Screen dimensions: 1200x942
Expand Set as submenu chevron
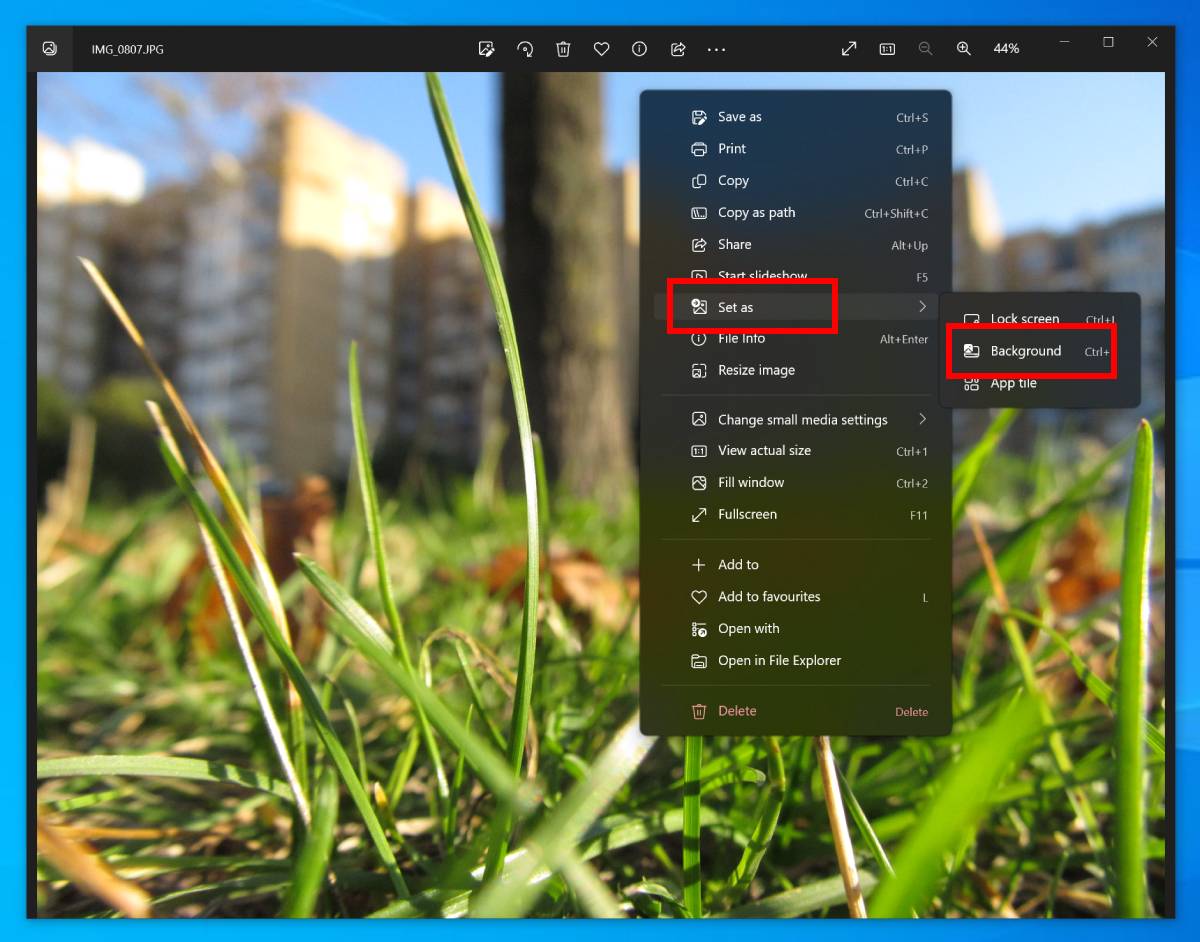(x=922, y=307)
